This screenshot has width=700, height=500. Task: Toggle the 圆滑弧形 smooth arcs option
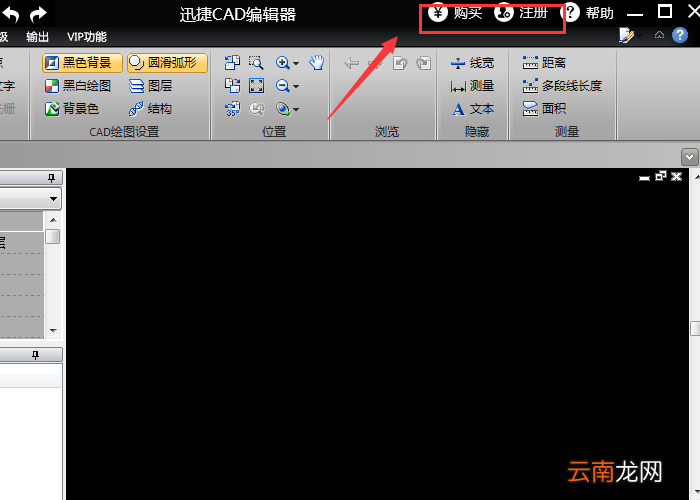coord(167,62)
